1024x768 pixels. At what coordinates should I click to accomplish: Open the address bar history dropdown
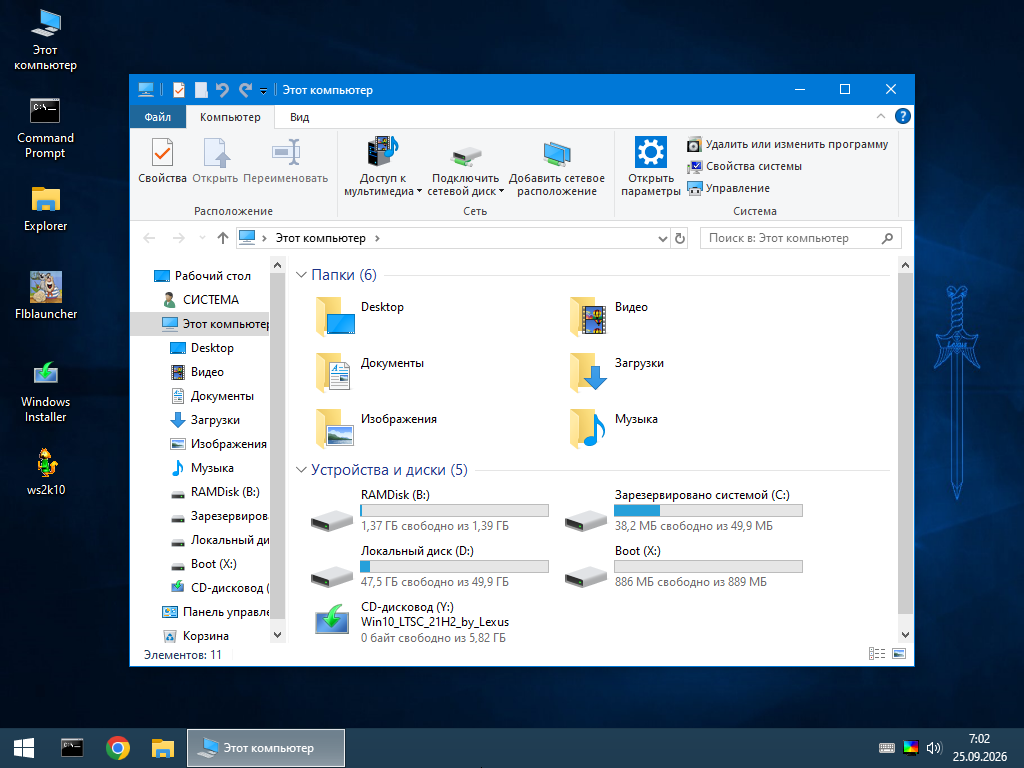662,238
